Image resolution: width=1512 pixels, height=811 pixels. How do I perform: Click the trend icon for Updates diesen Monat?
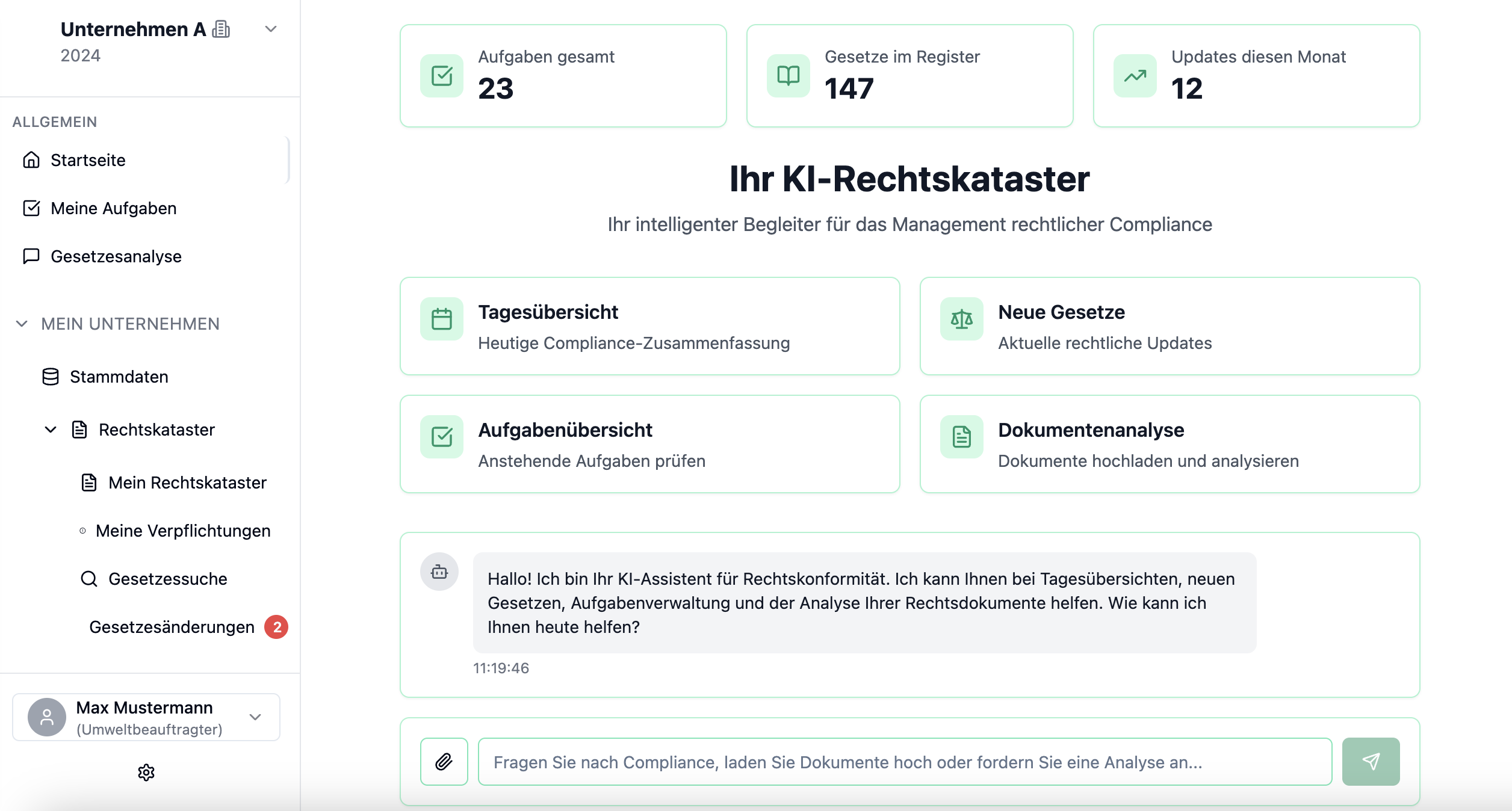[1135, 76]
